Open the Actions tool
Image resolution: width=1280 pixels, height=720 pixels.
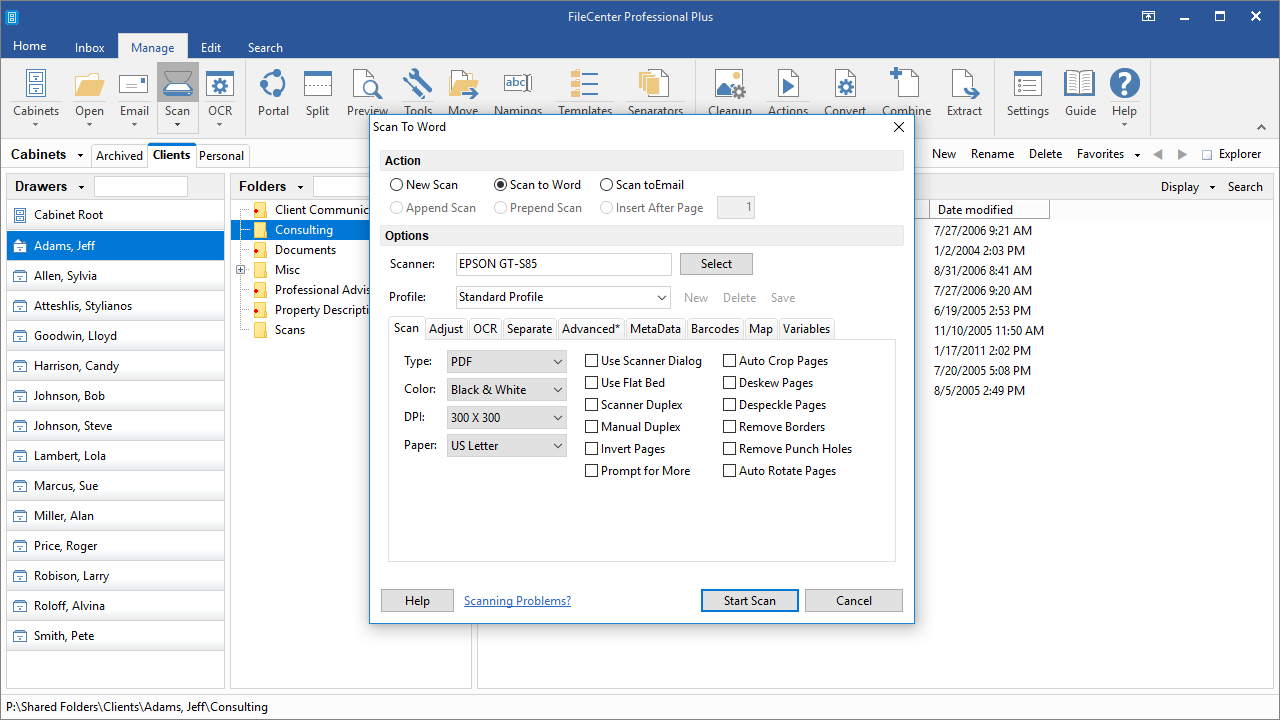(x=788, y=93)
